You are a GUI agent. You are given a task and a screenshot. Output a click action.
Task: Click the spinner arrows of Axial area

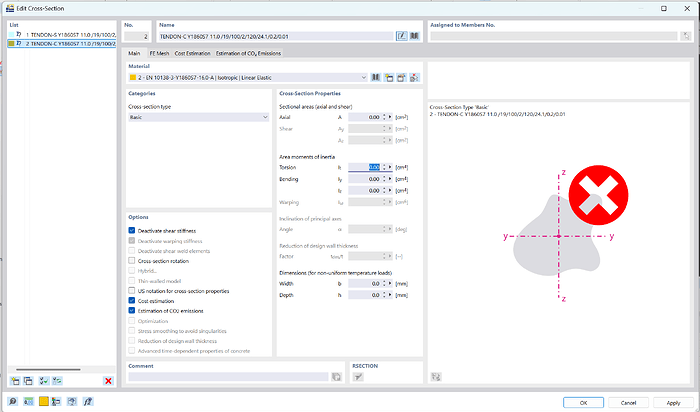[x=384, y=117]
